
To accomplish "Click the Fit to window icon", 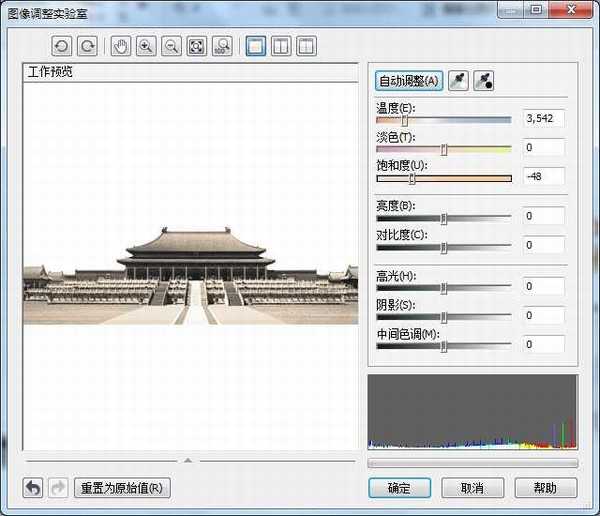I will point(197,46).
